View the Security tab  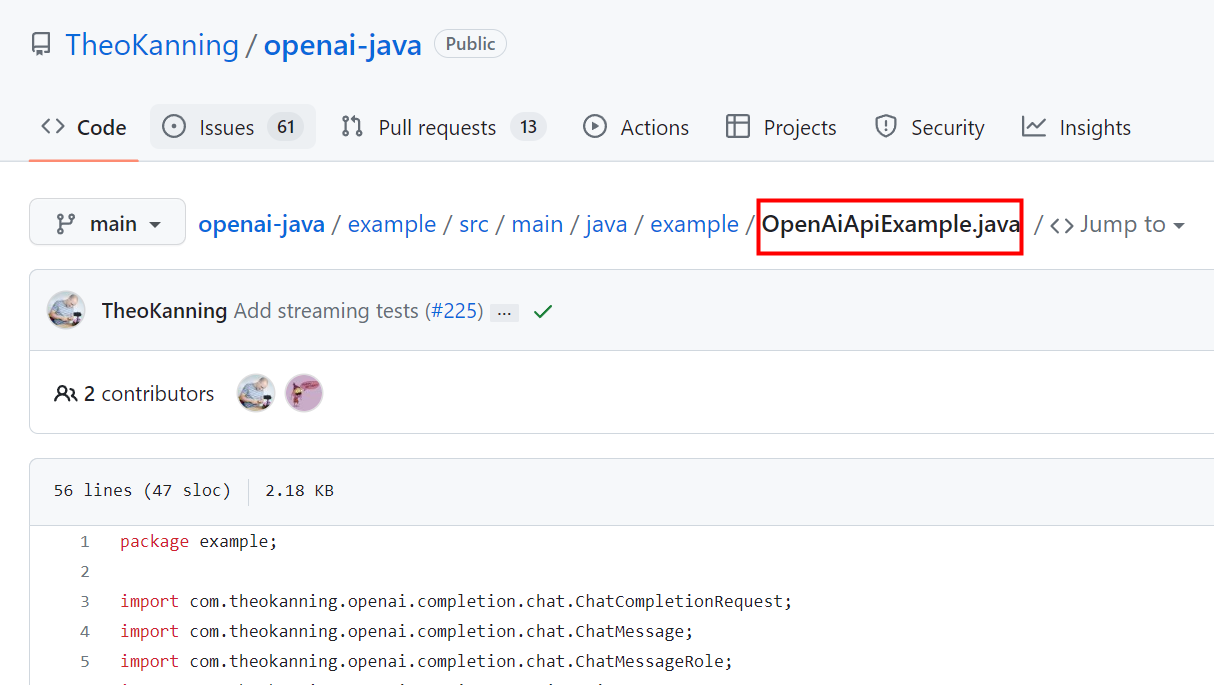point(929,127)
